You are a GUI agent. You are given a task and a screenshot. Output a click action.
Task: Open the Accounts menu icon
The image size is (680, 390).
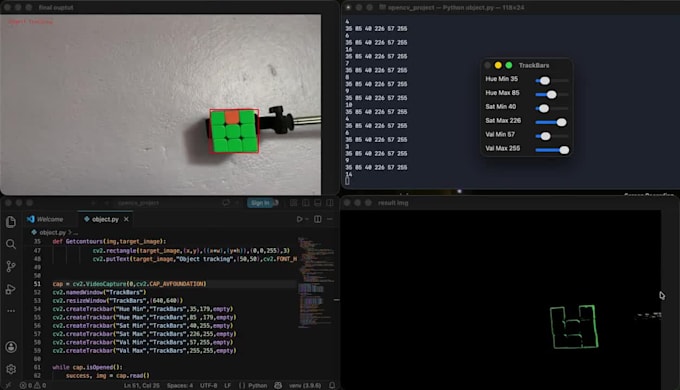tap(11, 347)
